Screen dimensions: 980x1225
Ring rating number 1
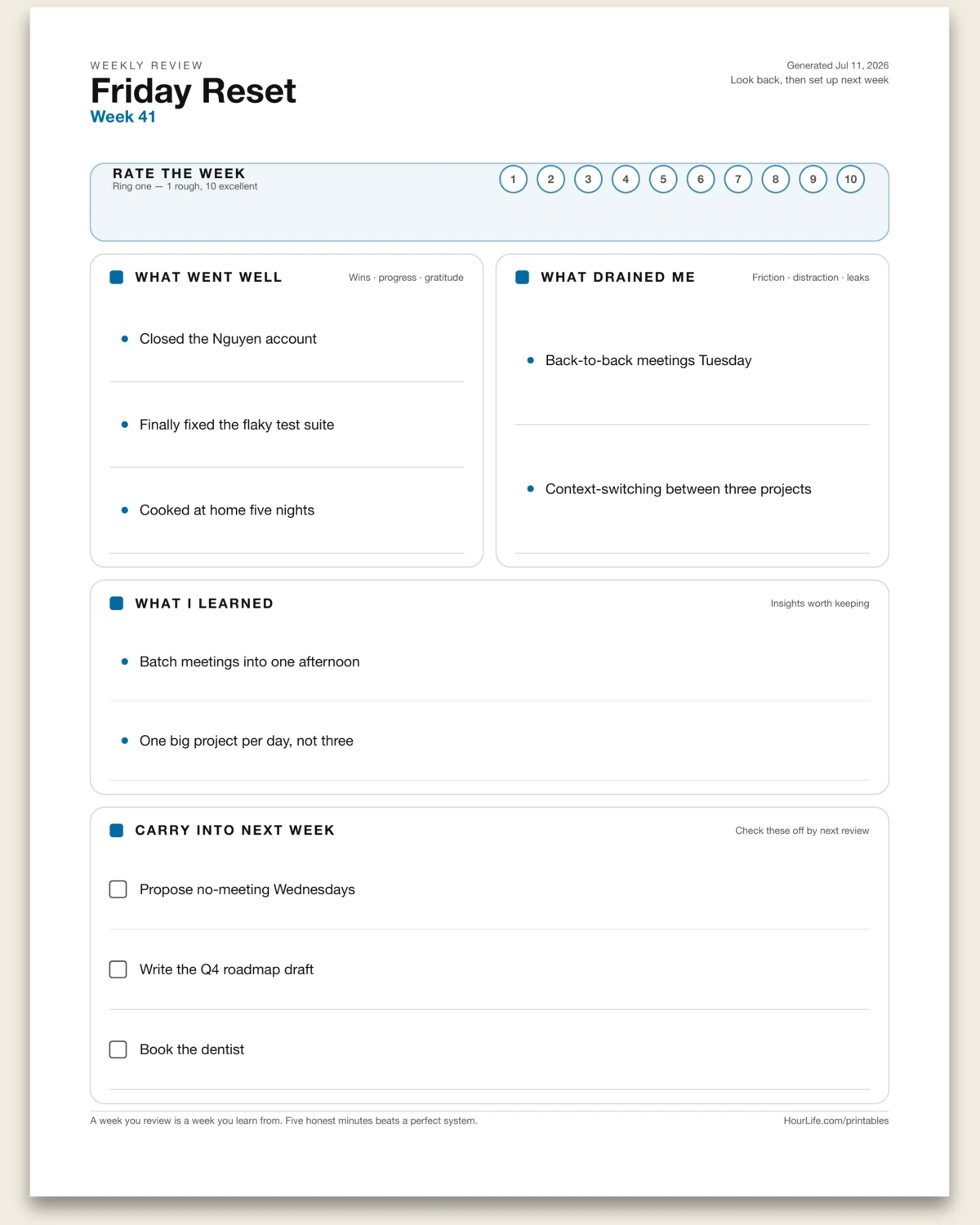coord(513,179)
